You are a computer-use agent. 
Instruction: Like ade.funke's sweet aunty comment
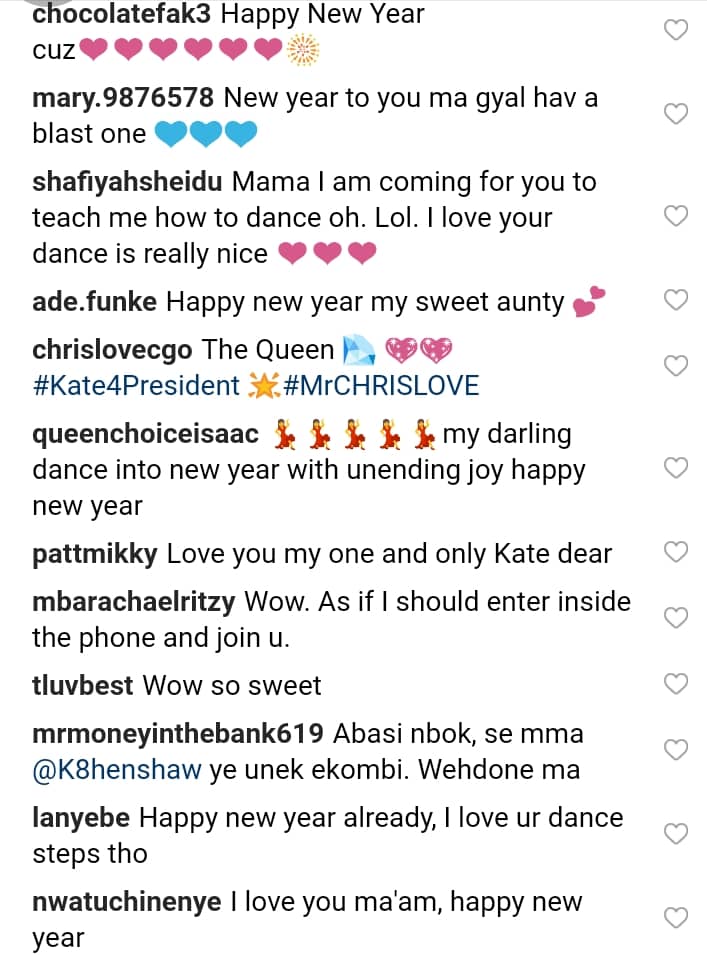[x=677, y=300]
